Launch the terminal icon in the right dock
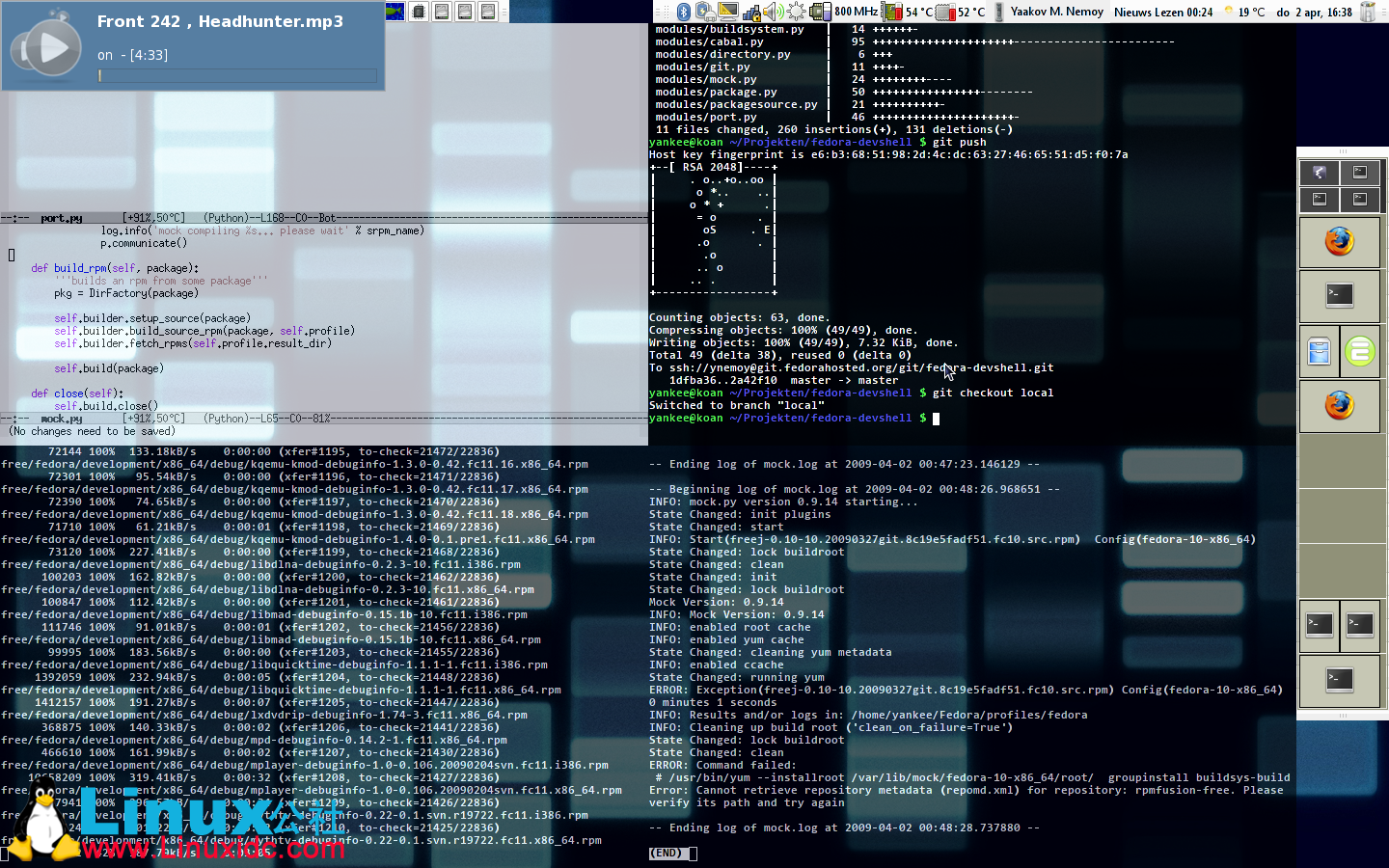 [x=1339, y=294]
